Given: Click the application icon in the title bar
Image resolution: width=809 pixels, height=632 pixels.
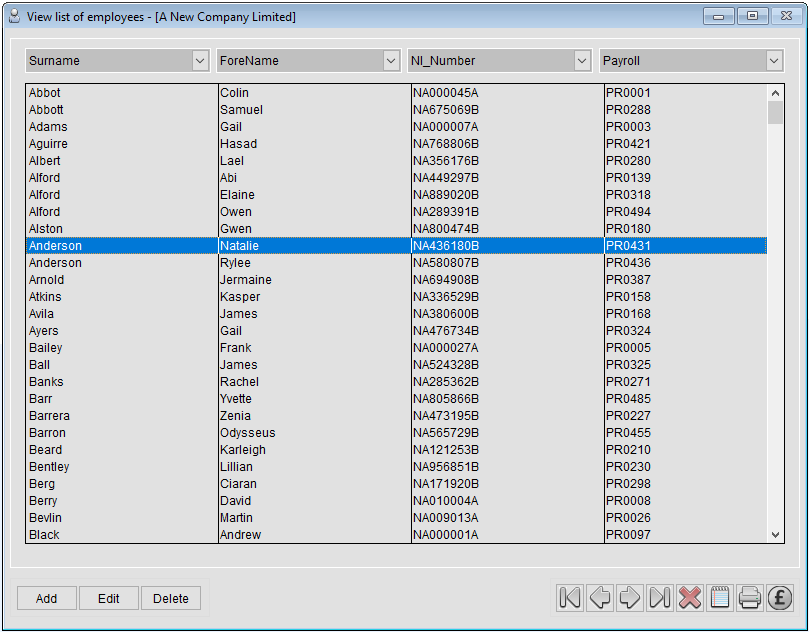Looking at the screenshot, I should [14, 15].
